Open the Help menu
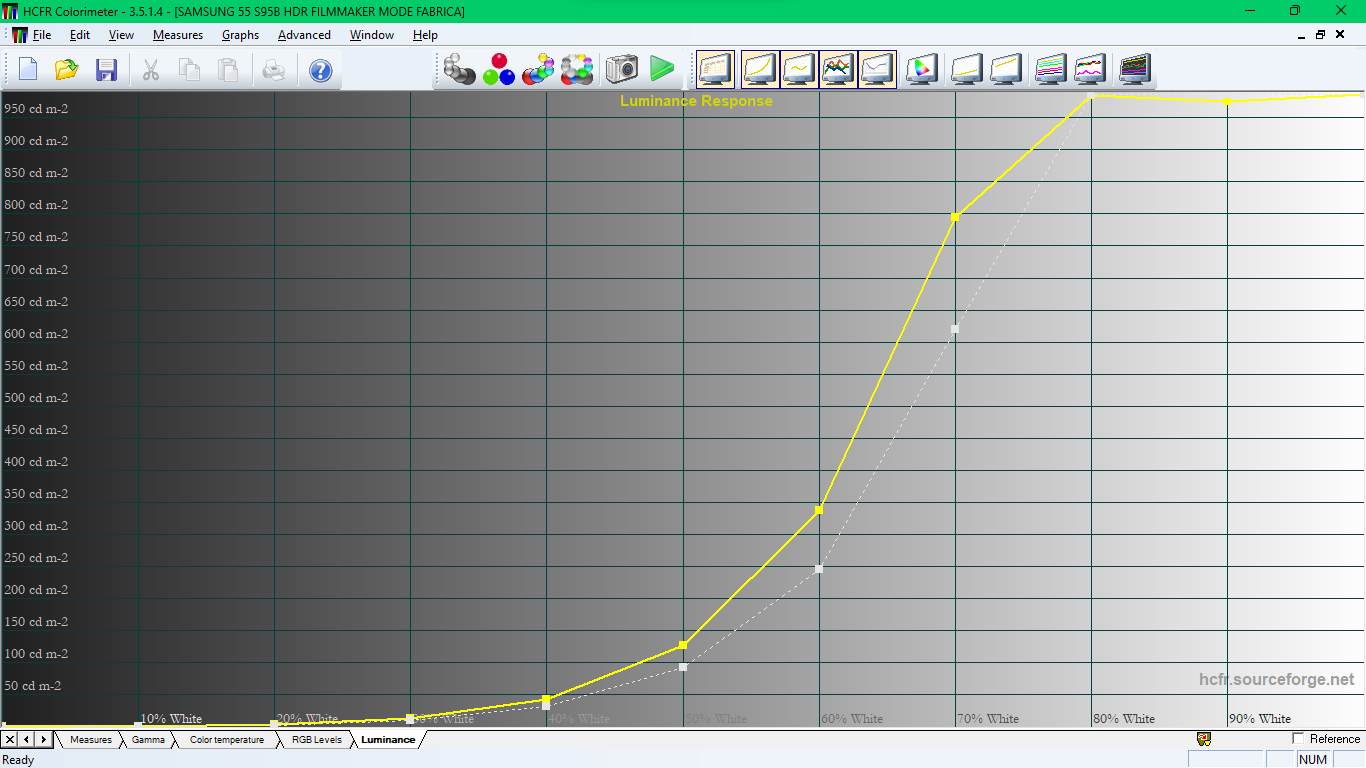 pyautogui.click(x=425, y=35)
